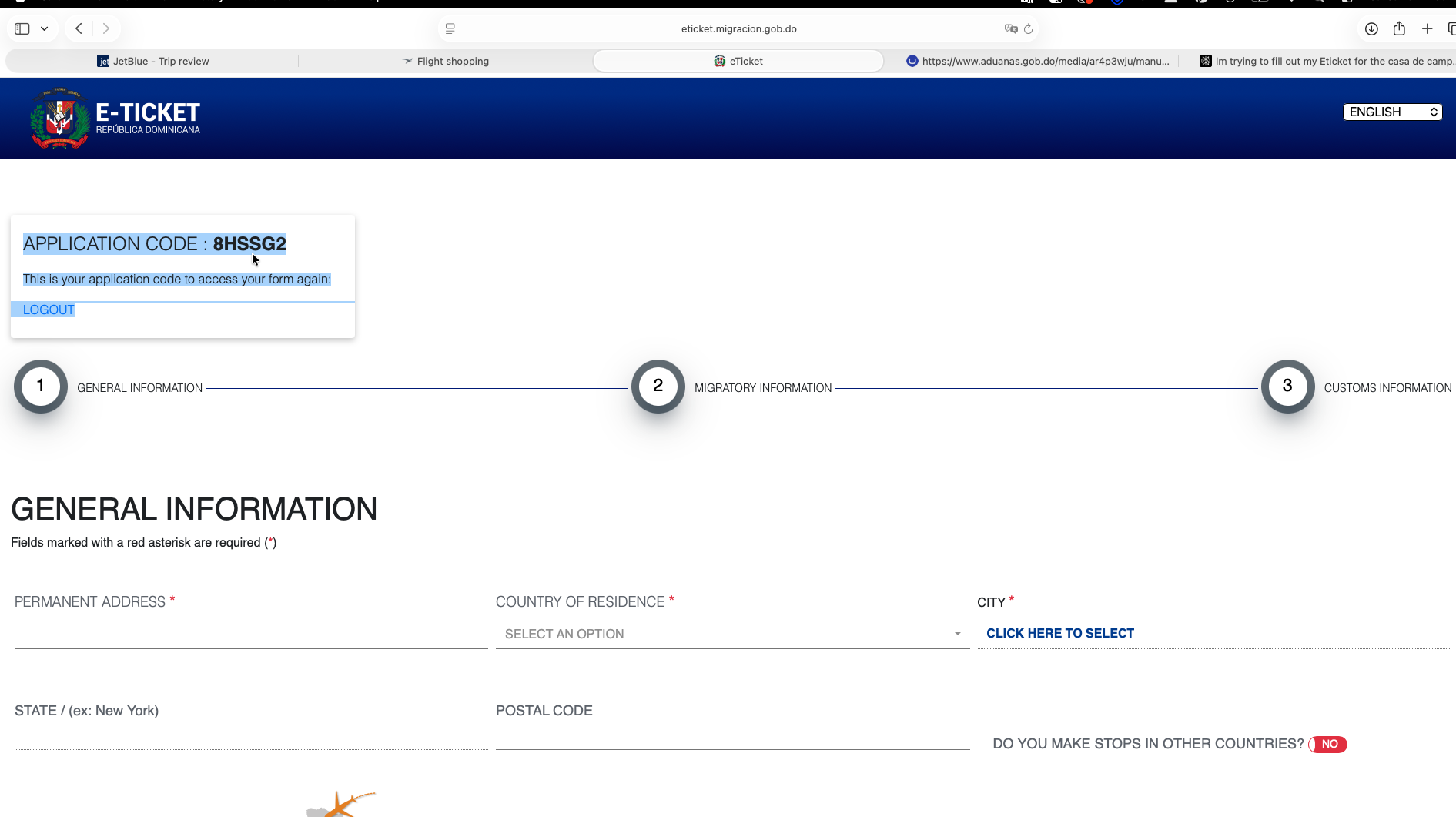Click the page reader appearance icon

click(450, 28)
